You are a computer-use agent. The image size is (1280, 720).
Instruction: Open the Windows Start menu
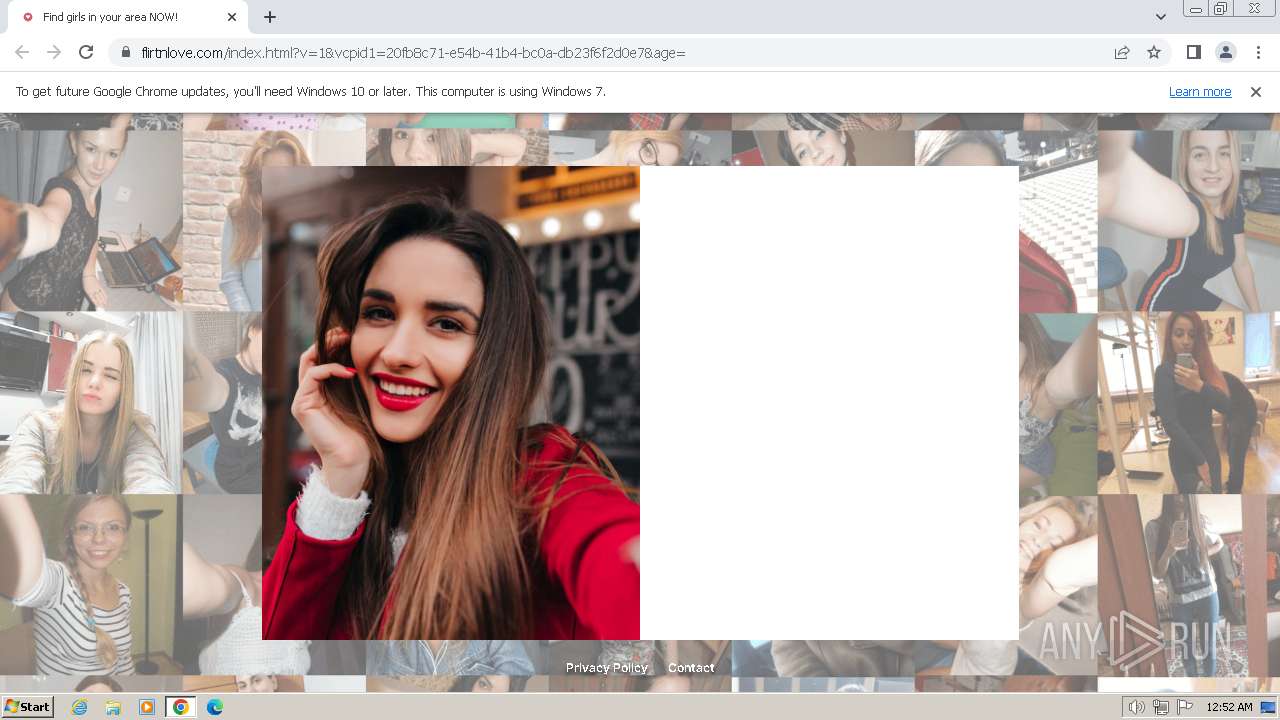tap(28, 707)
